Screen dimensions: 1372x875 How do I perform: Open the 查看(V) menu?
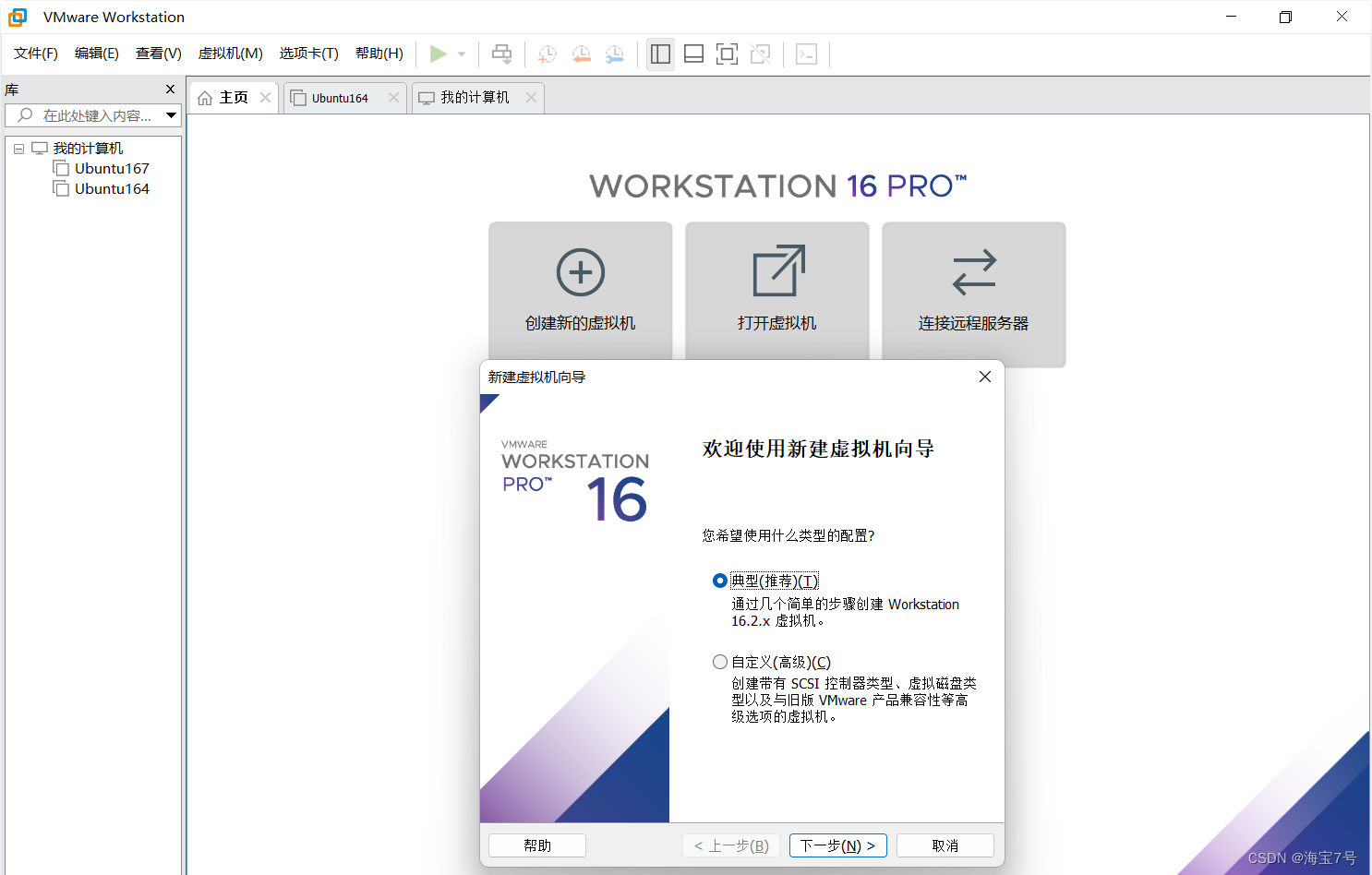[x=159, y=54]
